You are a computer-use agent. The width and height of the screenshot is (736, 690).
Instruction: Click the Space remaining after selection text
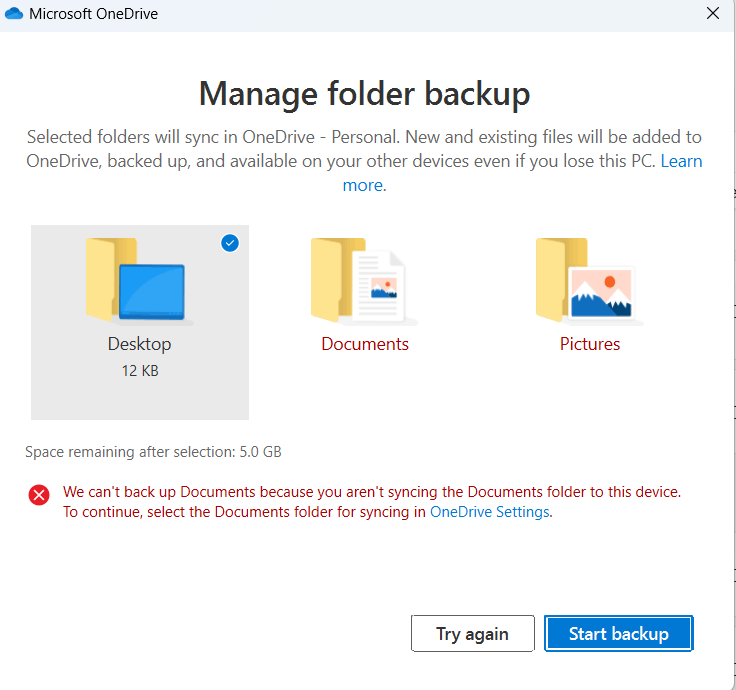pyautogui.click(x=153, y=452)
